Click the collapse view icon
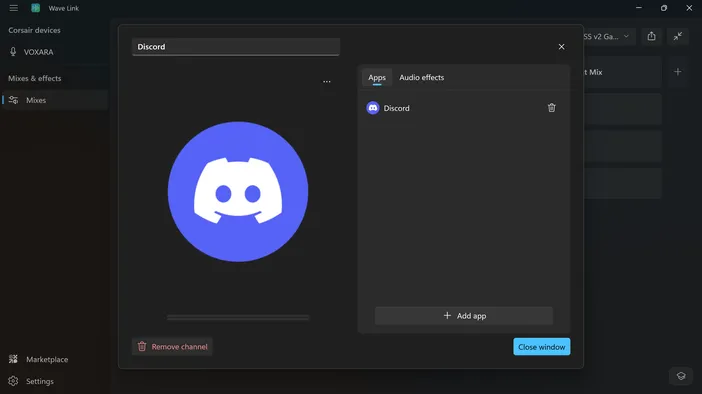 [x=677, y=36]
